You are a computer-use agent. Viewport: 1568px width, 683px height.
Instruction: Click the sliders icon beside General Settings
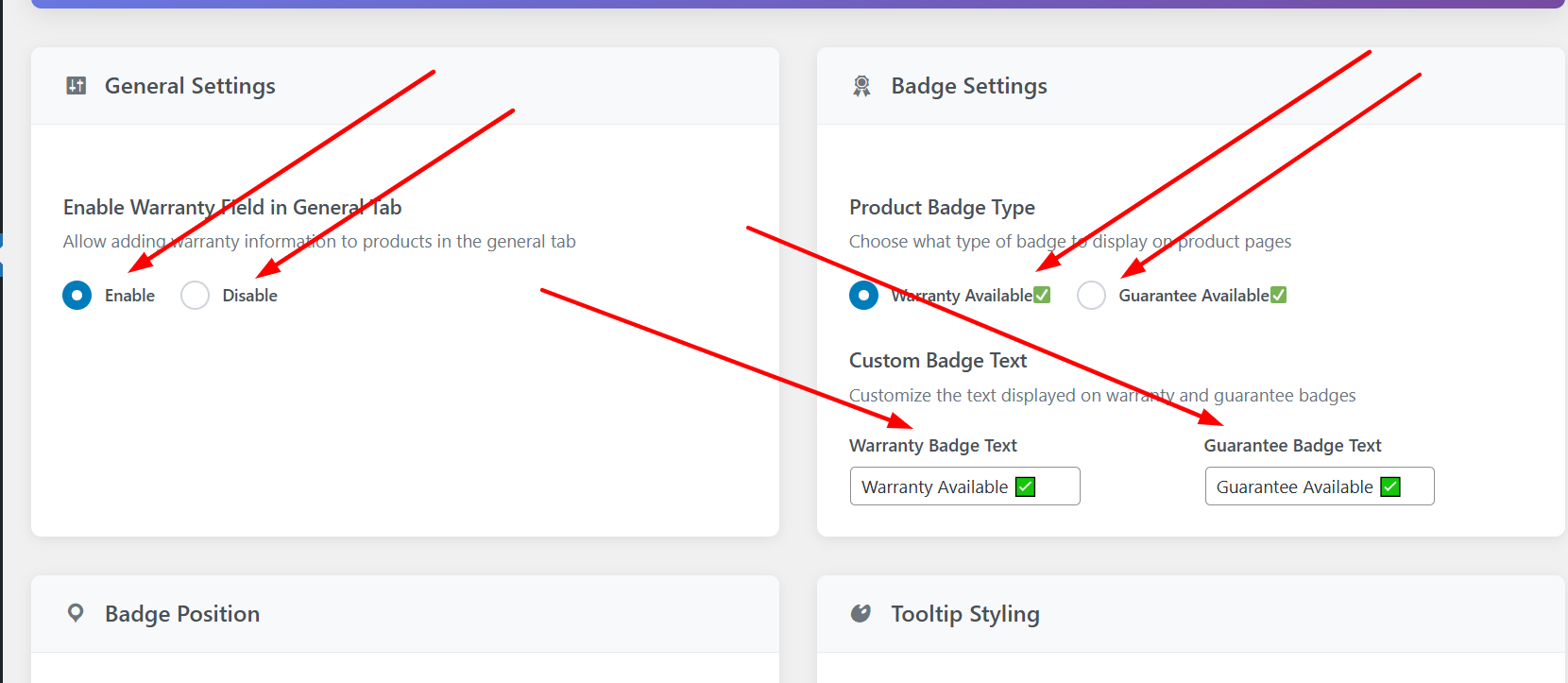pyautogui.click(x=76, y=85)
